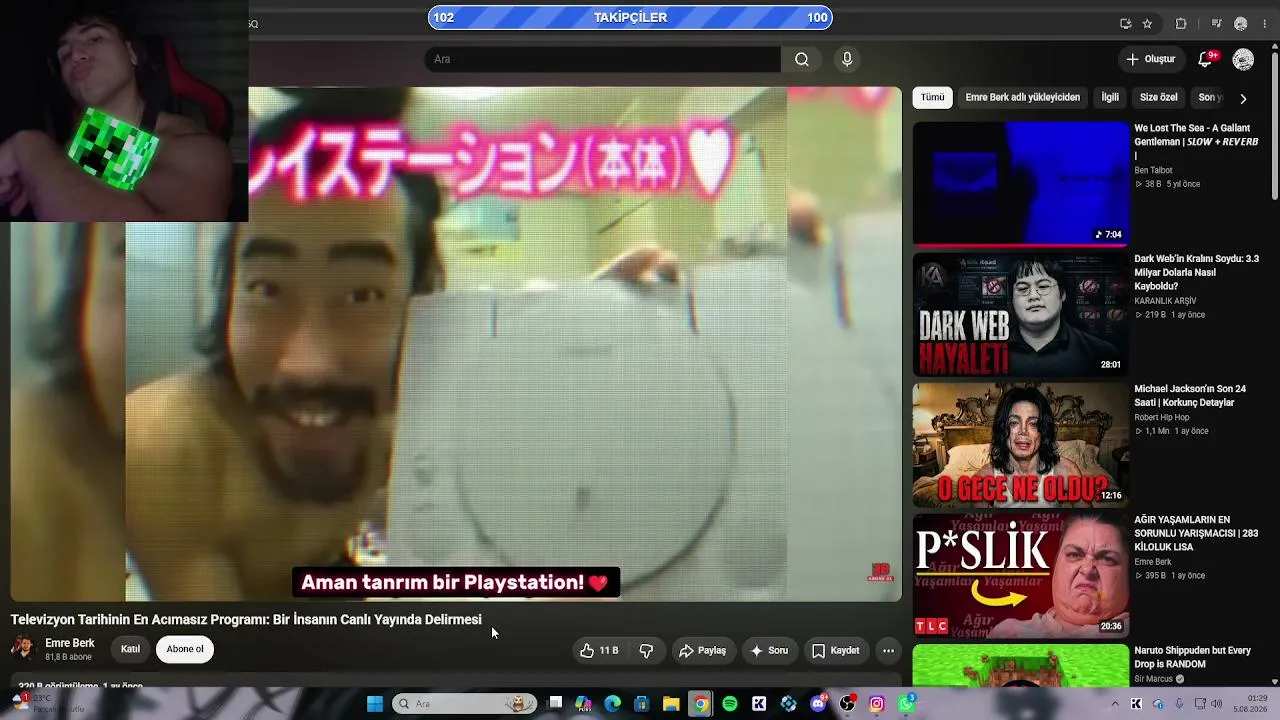The width and height of the screenshot is (1280, 720).
Task: Click the Soru ask button
Action: click(768, 651)
